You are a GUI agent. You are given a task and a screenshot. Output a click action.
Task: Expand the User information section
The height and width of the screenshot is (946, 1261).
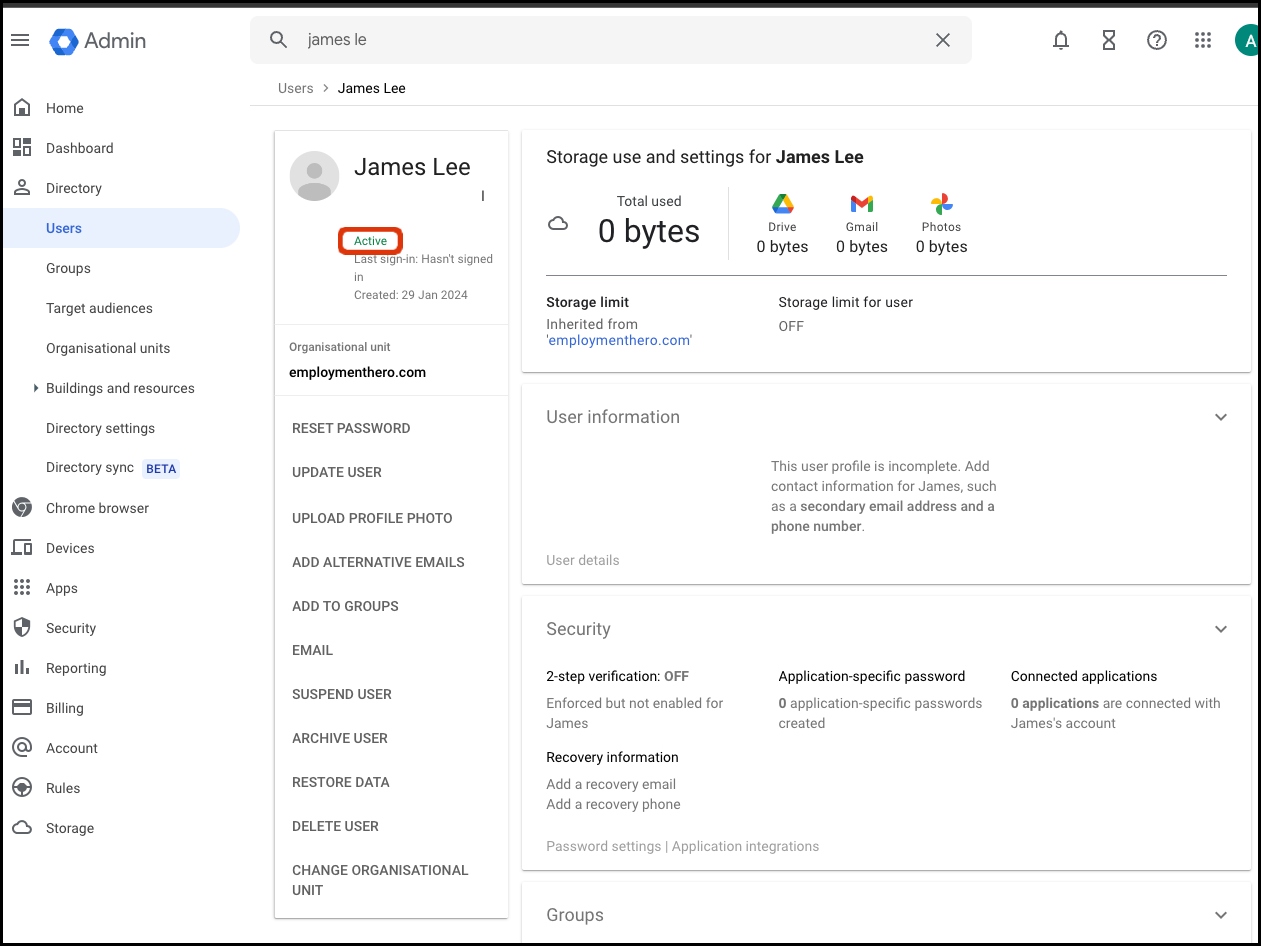pyautogui.click(x=1220, y=417)
